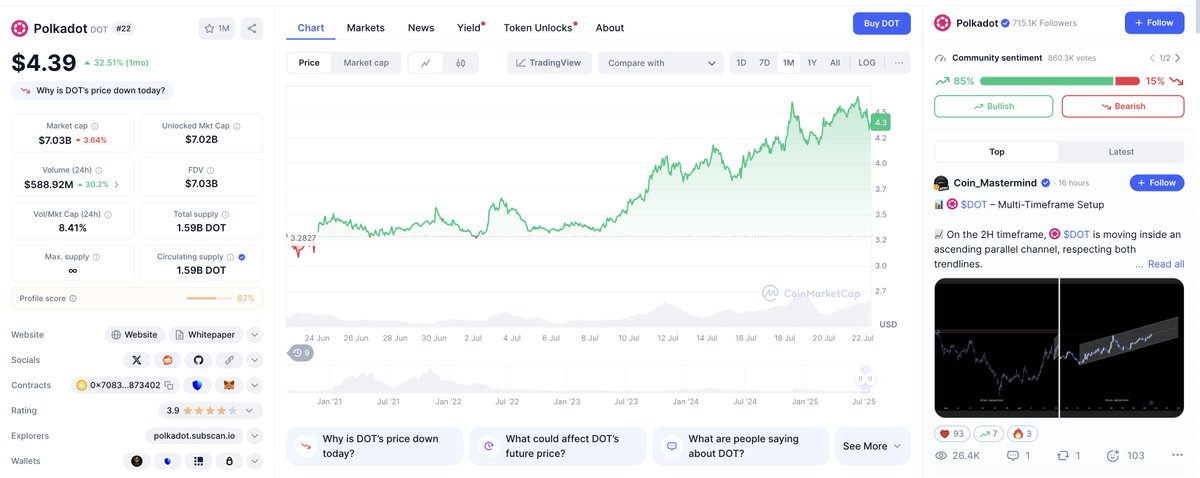Viewport: 1200px width, 478px height.
Task: Switch to line chart view icon
Action: pos(426,62)
